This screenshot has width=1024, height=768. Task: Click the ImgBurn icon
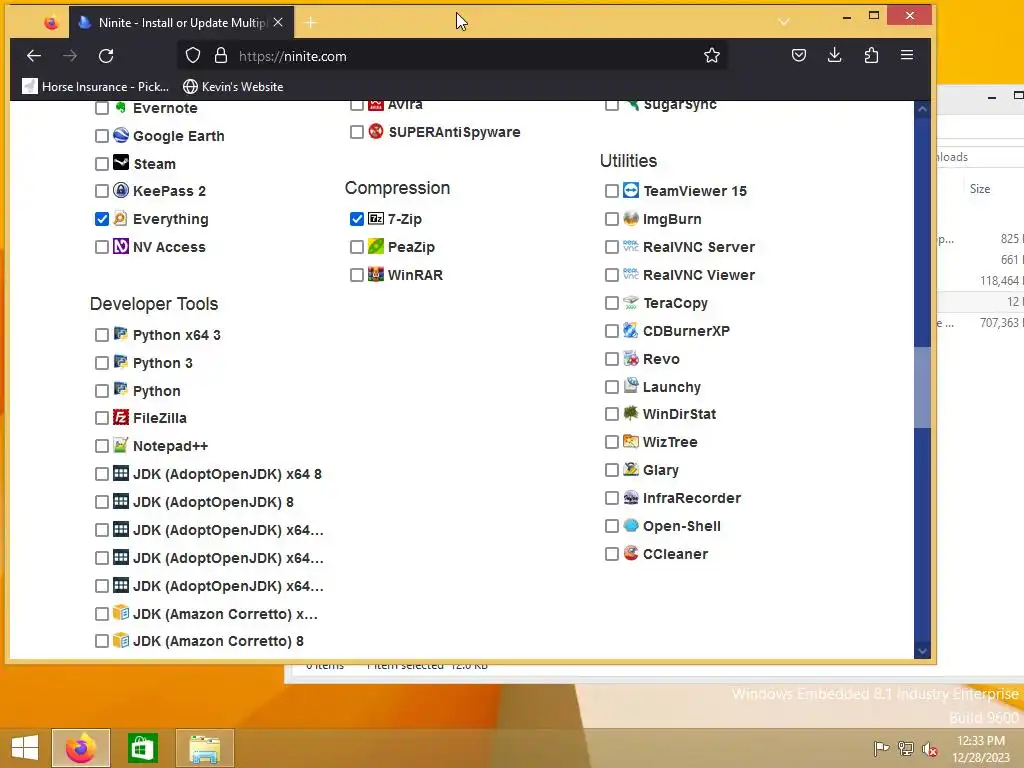point(631,218)
